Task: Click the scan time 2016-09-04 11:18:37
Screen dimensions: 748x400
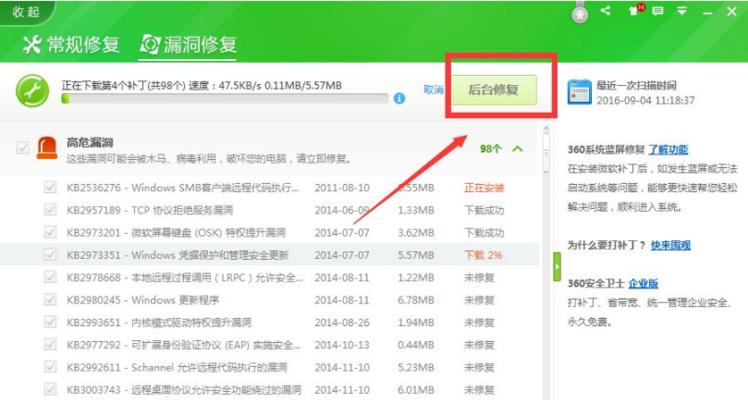Action: tap(645, 101)
